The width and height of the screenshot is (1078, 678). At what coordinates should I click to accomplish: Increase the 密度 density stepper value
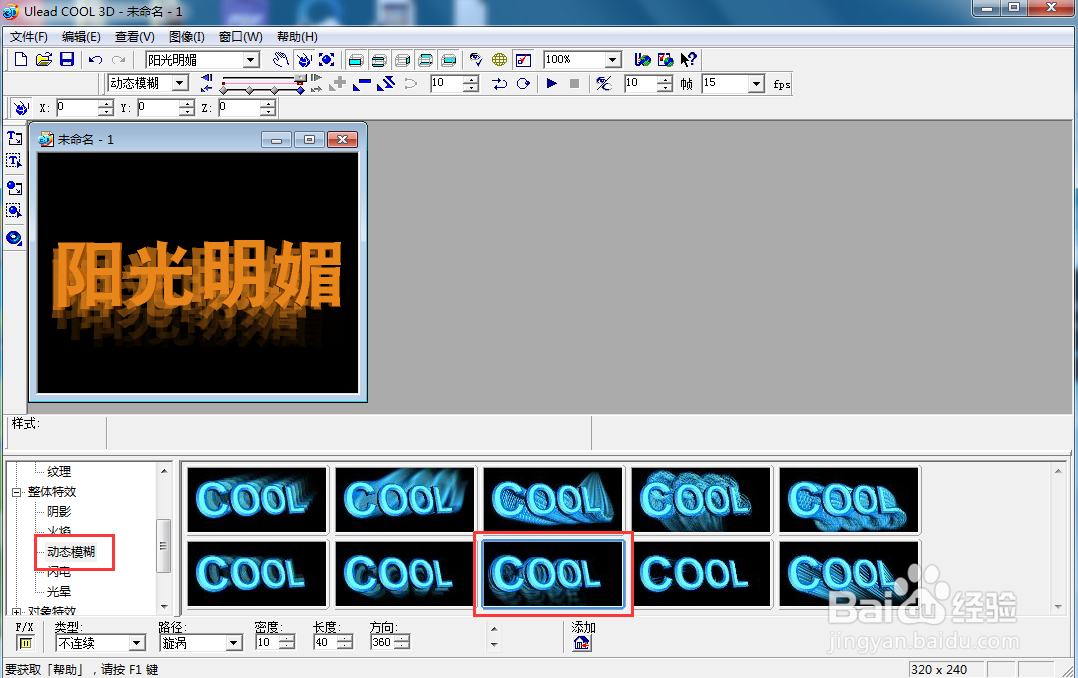tap(287, 638)
